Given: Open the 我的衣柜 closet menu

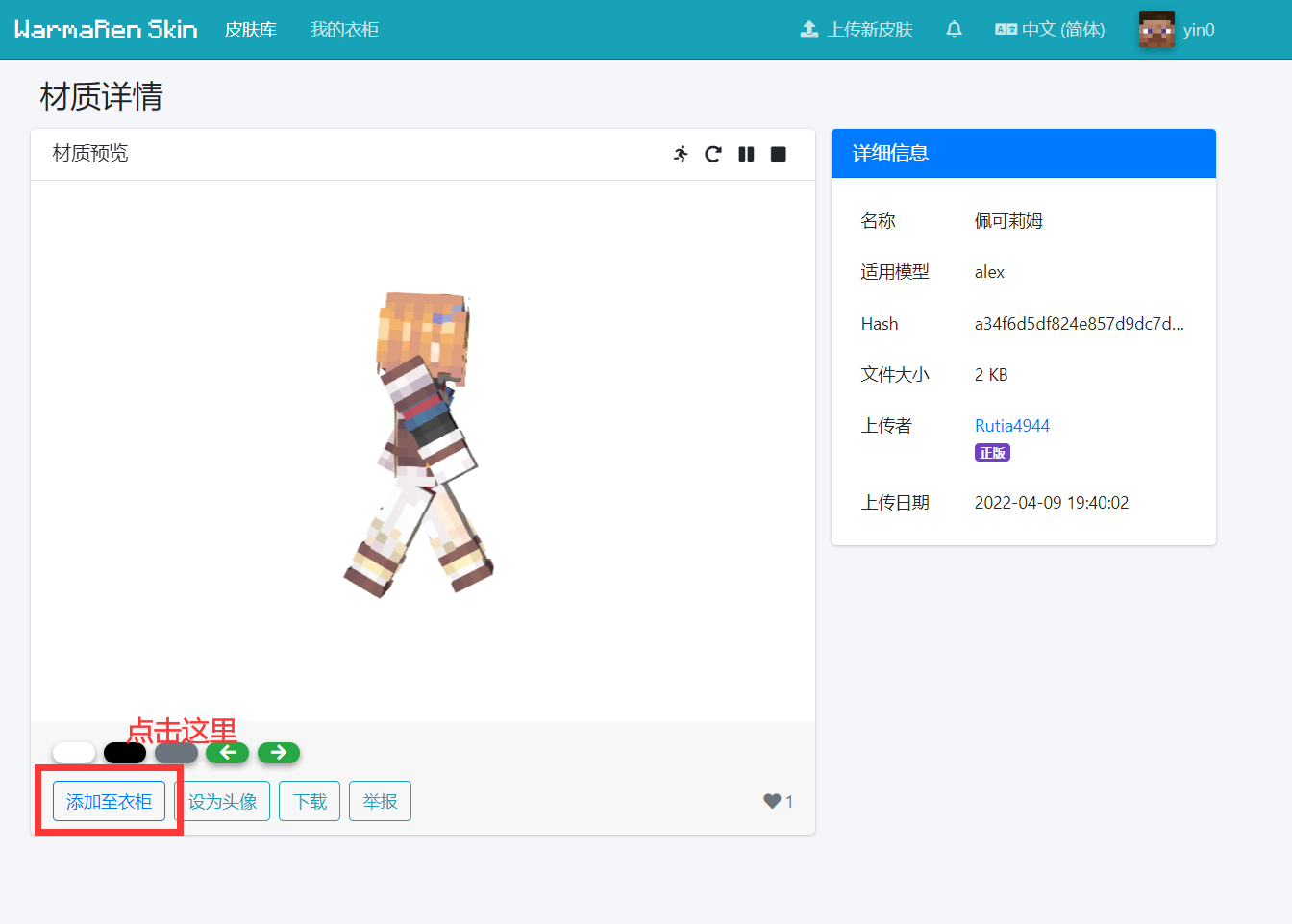Looking at the screenshot, I should tap(344, 30).
